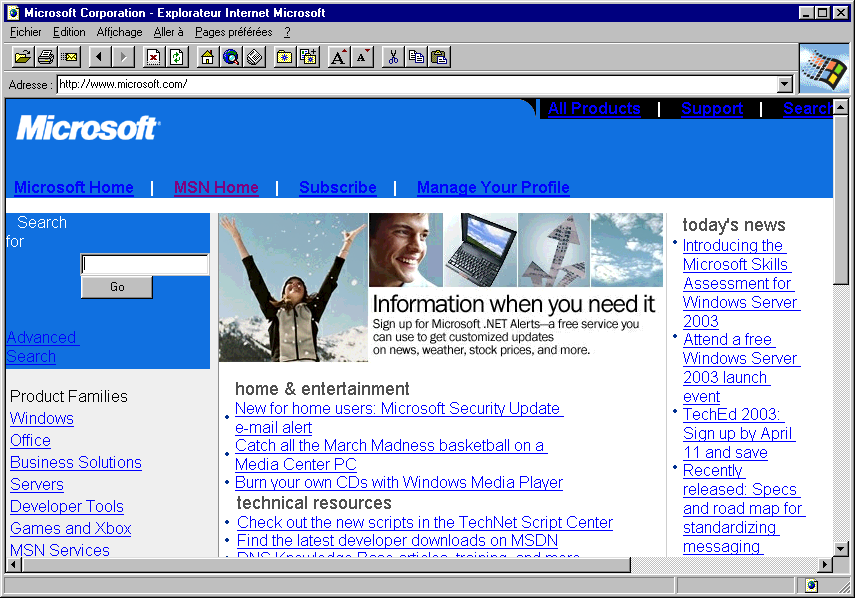
Task: Click in the Microsoft search text field
Action: (x=145, y=265)
